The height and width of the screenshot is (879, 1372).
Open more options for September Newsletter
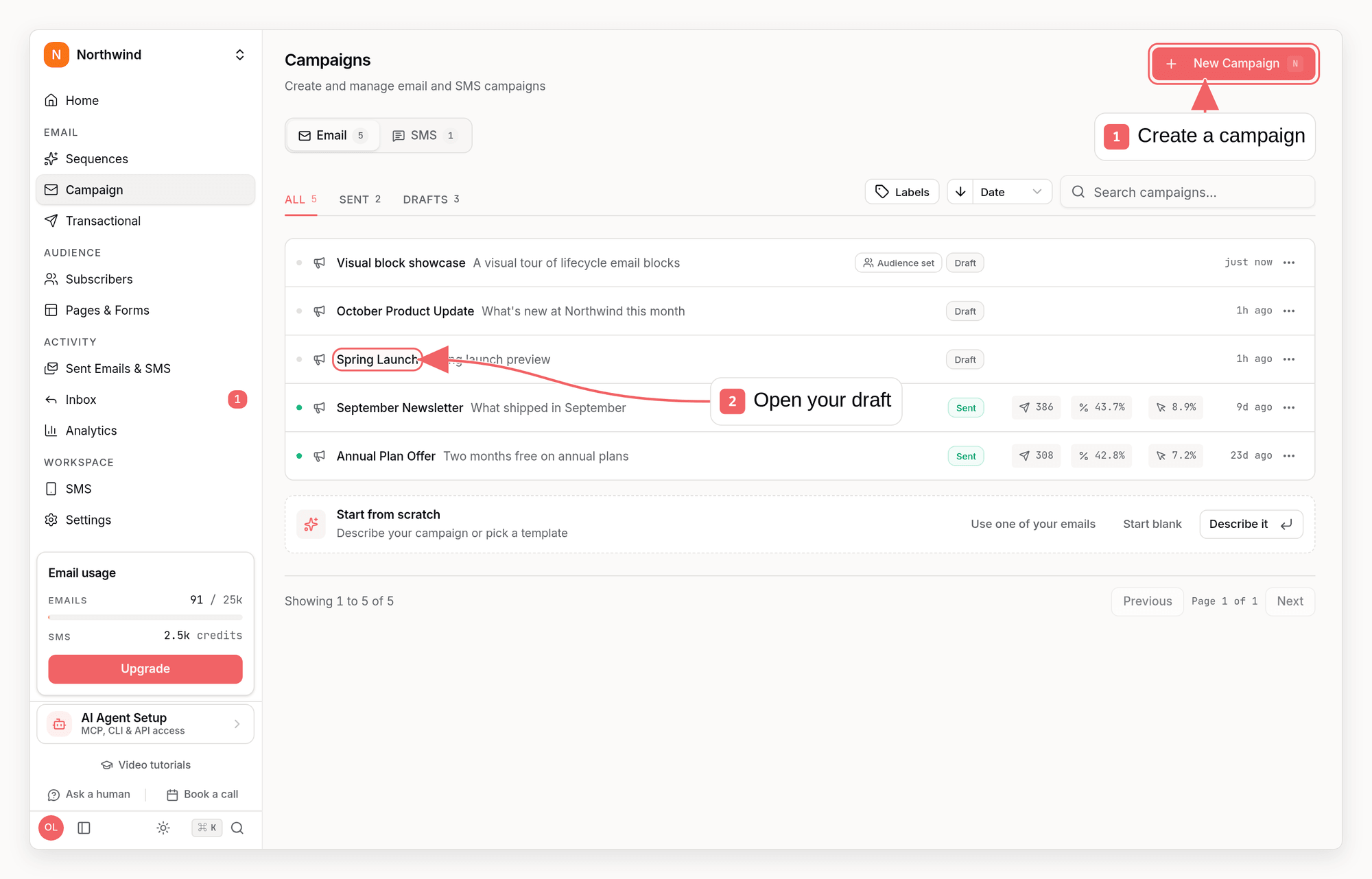[x=1290, y=408]
